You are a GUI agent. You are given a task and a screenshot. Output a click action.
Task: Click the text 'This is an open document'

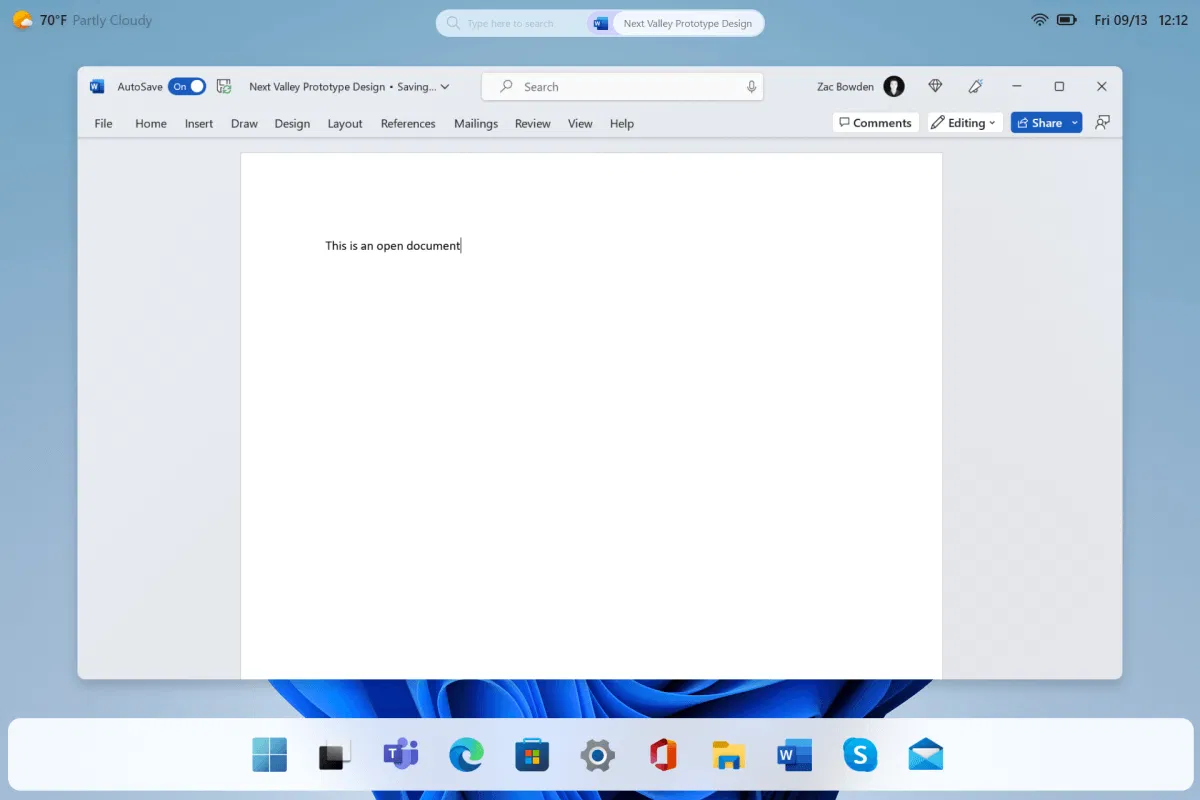393,245
